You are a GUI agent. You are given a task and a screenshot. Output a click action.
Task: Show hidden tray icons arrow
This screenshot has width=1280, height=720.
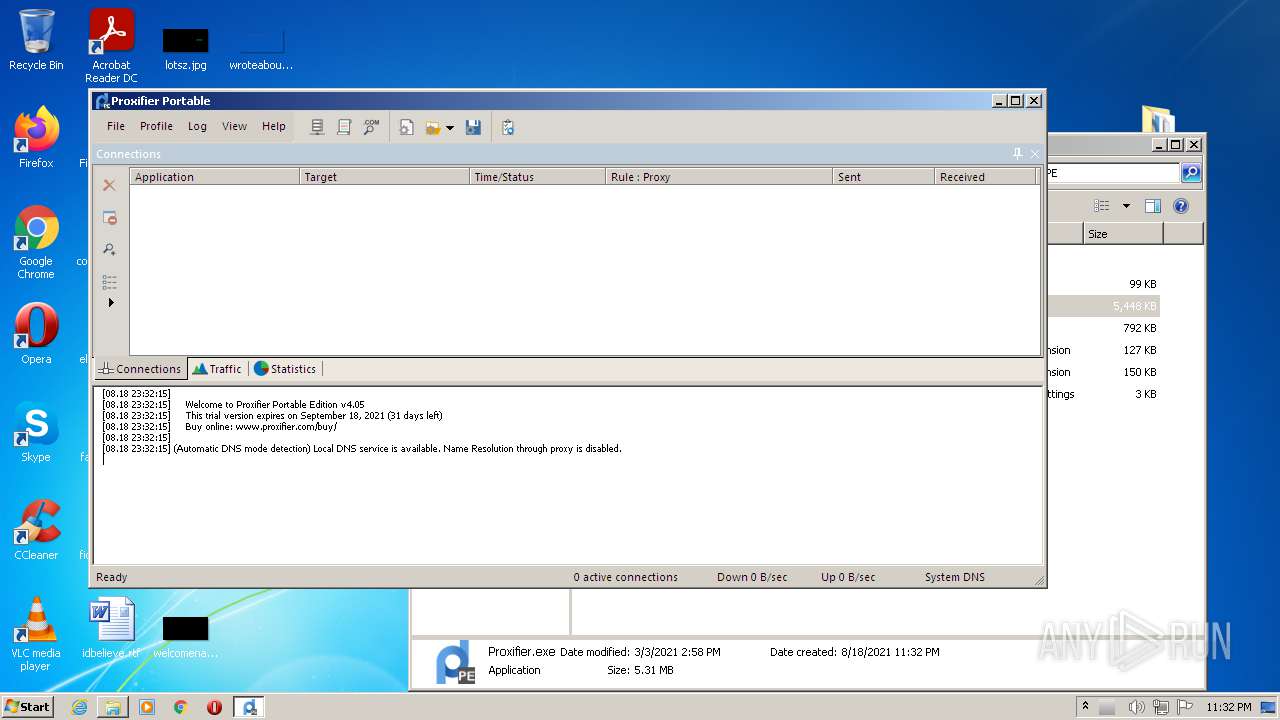coord(1085,706)
